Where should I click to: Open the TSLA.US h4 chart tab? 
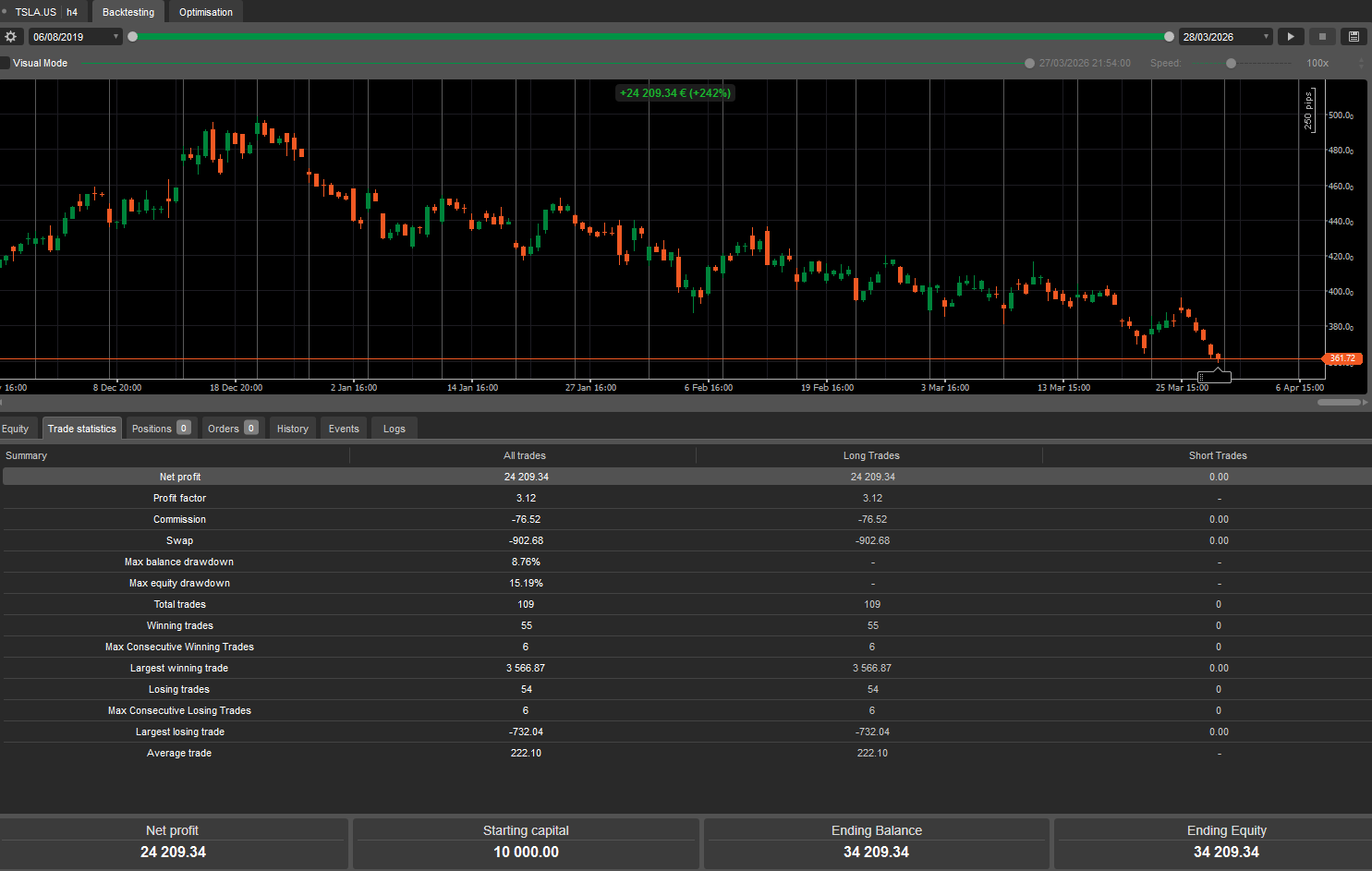[42, 12]
